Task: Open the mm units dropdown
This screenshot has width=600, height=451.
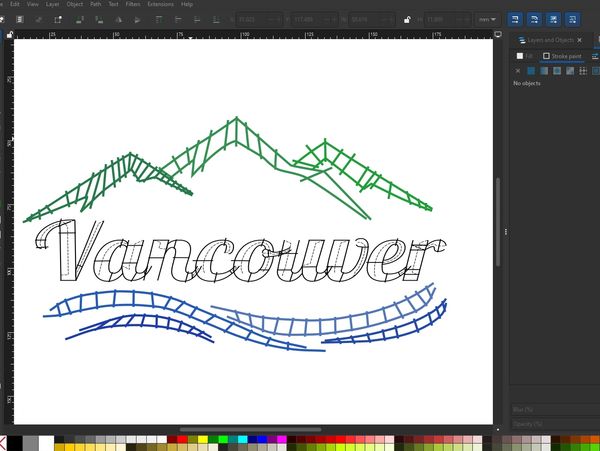Action: pyautogui.click(x=488, y=19)
